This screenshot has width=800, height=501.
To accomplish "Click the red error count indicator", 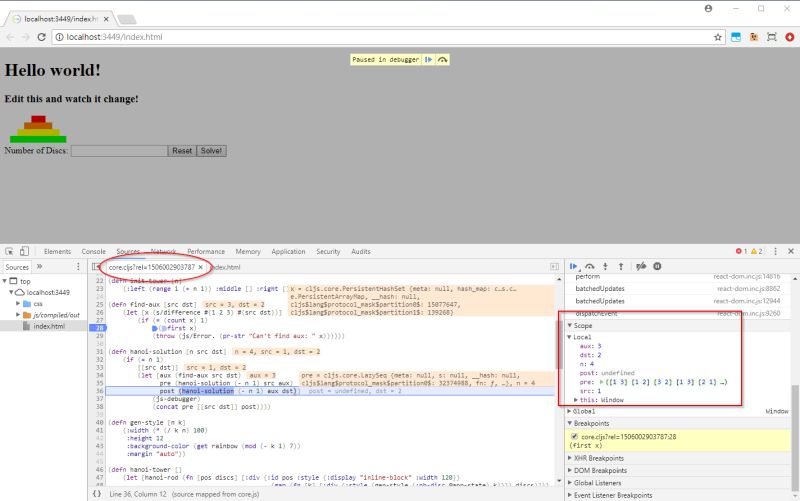I will [x=741, y=251].
